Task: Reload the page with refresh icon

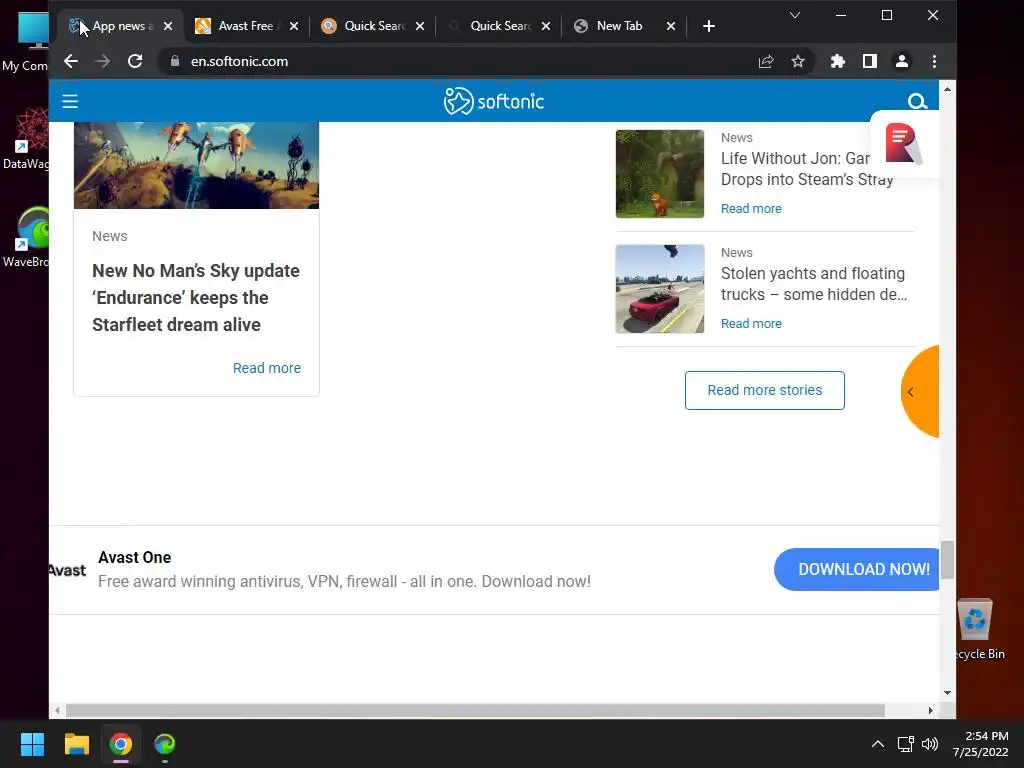Action: point(135,61)
